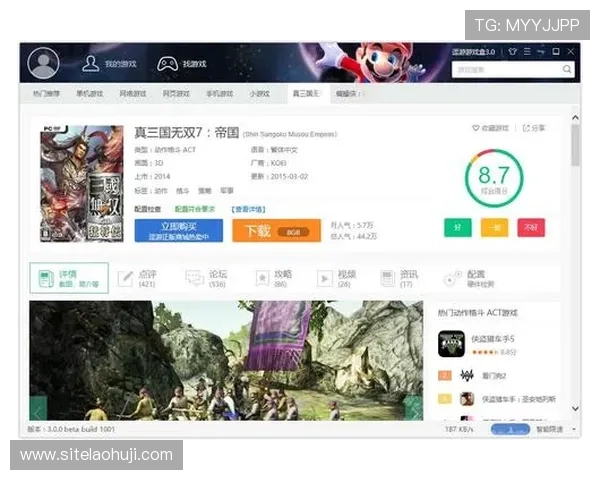
Task: Rate the game 好 (green button)
Action: (458, 227)
